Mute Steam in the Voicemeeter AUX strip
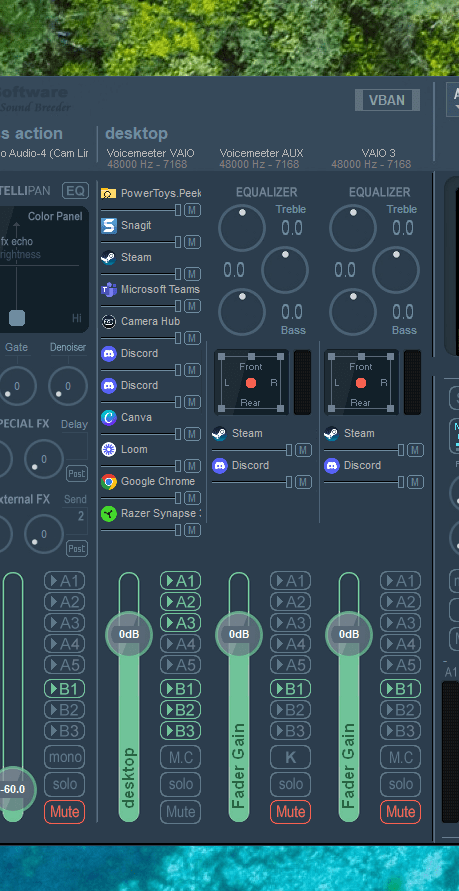The image size is (459, 891). click(x=303, y=450)
